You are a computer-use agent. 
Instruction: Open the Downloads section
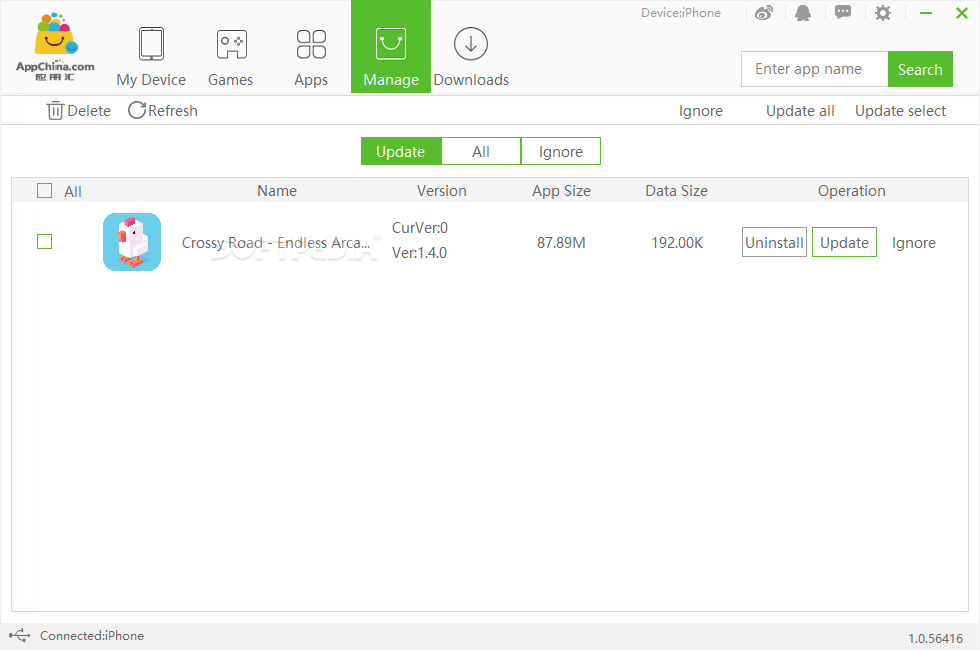point(471,57)
